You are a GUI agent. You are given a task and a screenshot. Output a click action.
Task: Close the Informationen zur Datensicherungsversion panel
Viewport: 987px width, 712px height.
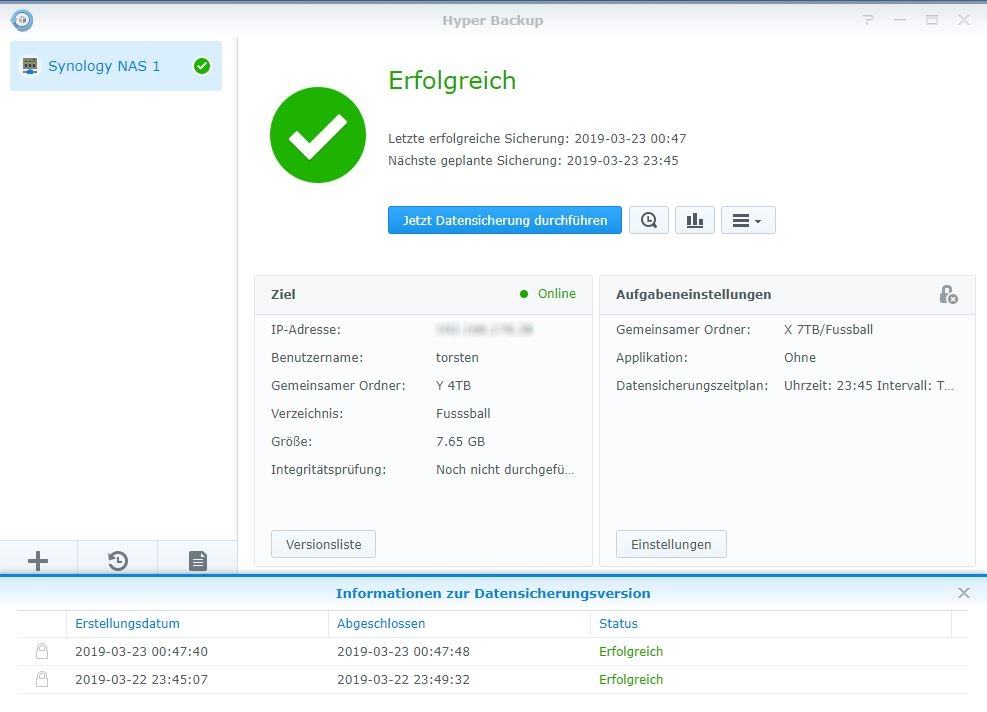coord(964,593)
